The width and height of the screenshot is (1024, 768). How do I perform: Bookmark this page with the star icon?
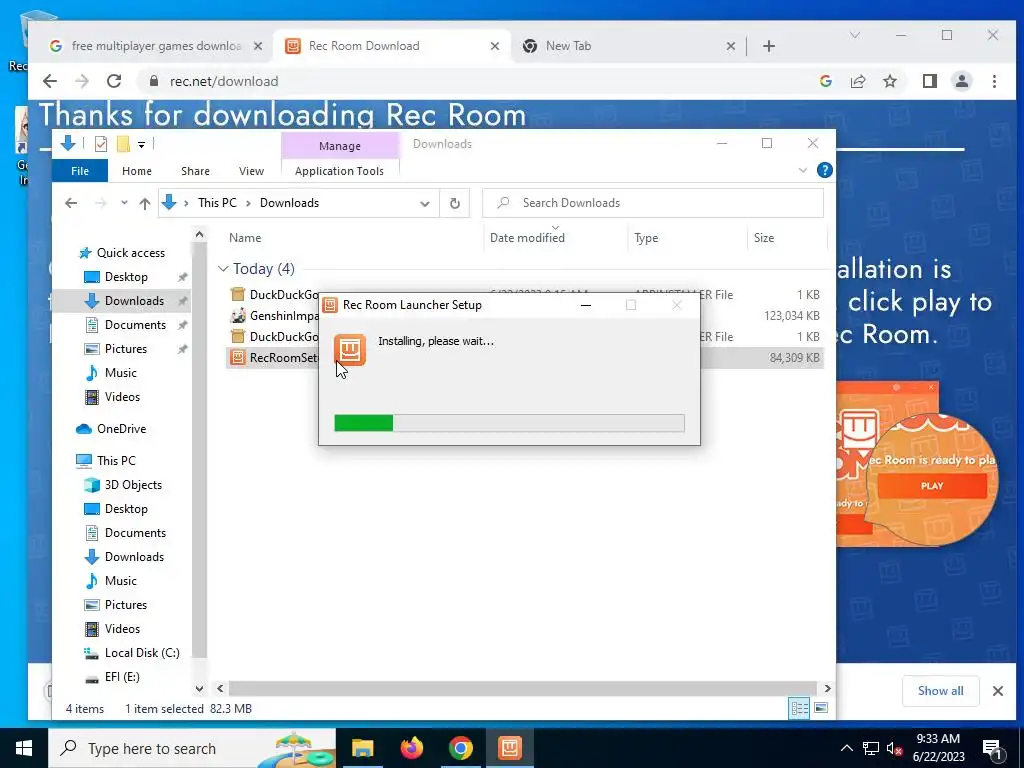(890, 81)
